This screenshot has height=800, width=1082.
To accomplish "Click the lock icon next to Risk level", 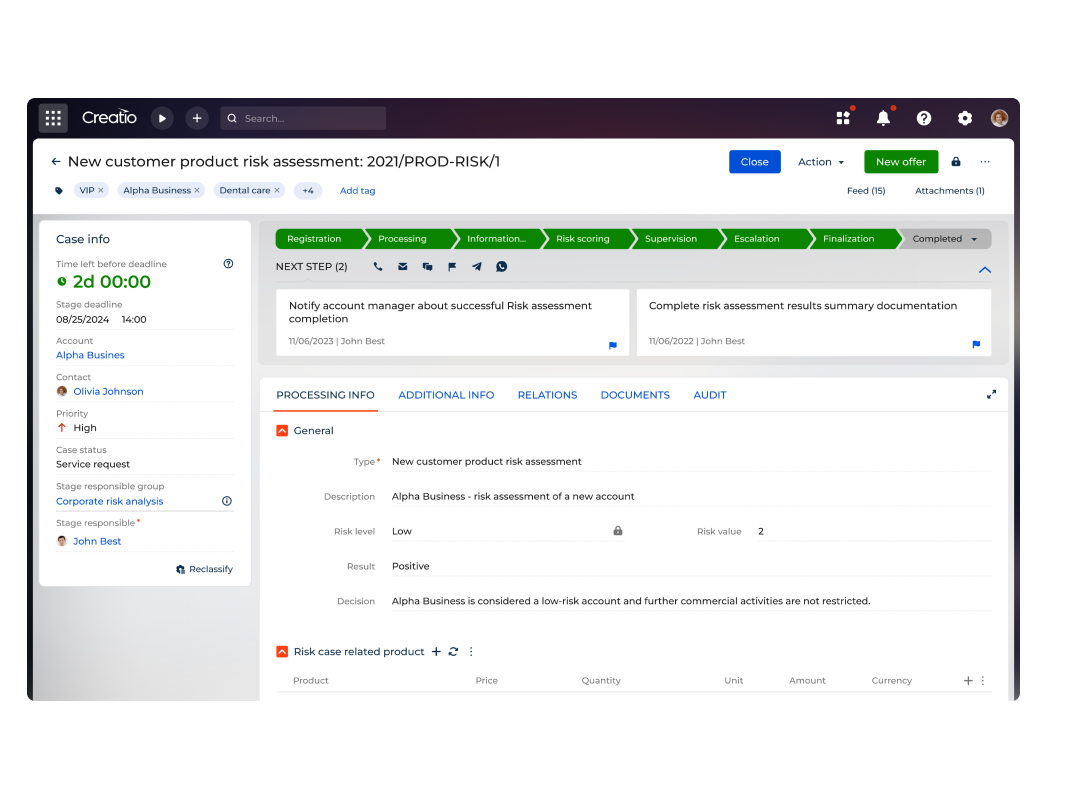I will pos(618,531).
